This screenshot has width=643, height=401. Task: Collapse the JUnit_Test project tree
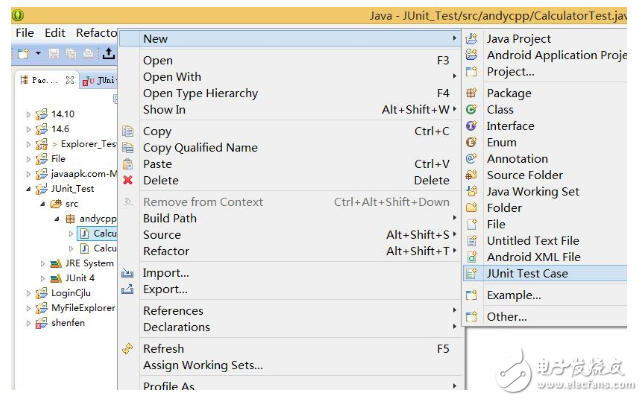29,188
